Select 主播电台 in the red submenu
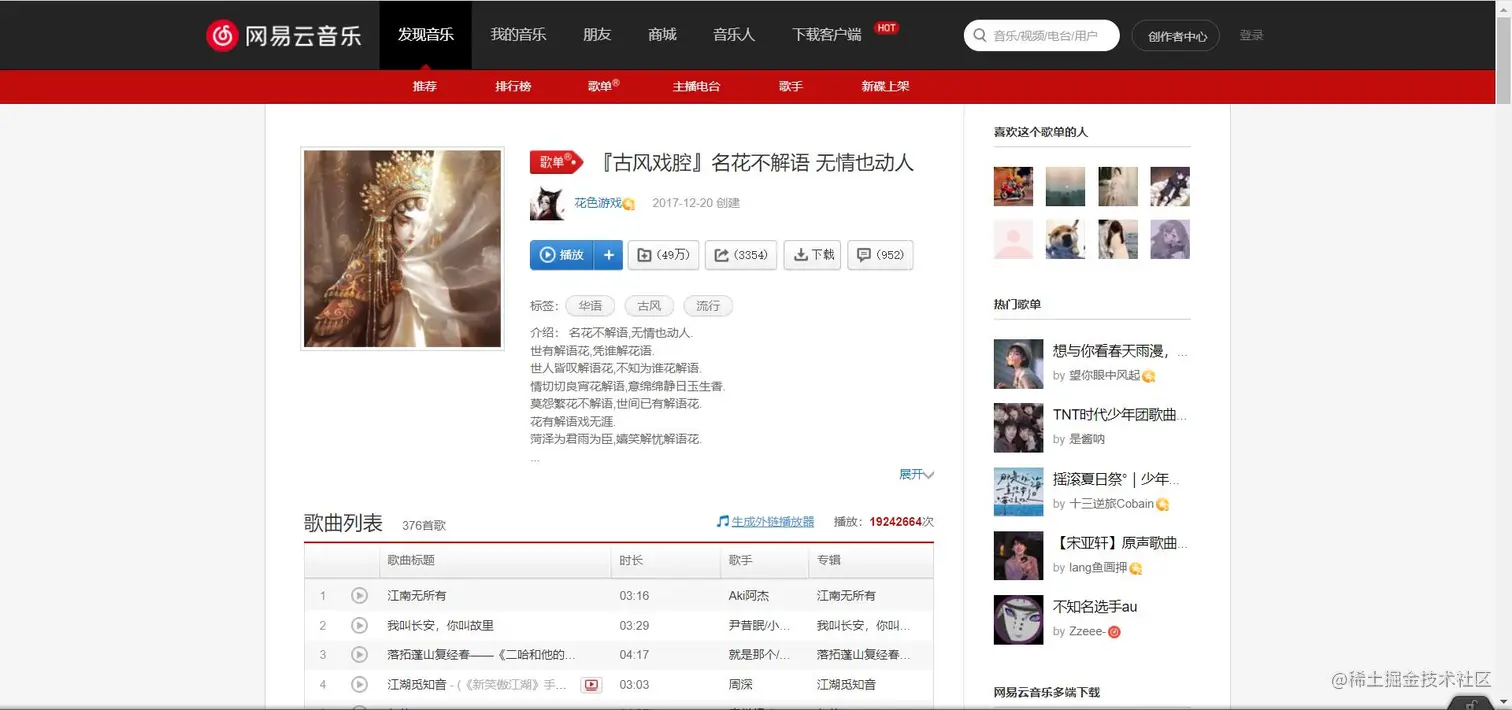 [697, 86]
